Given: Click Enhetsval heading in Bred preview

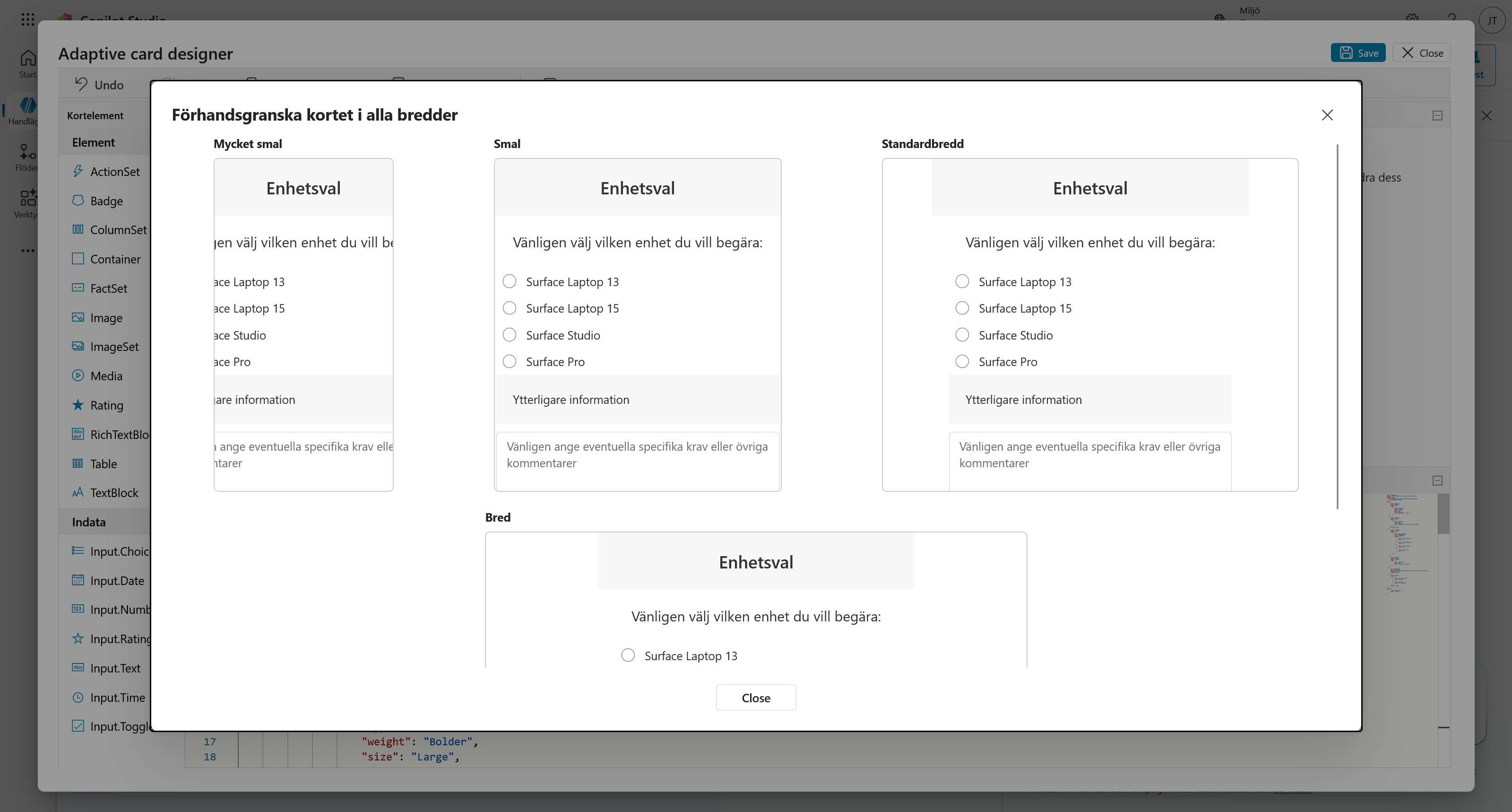Looking at the screenshot, I should (x=756, y=562).
